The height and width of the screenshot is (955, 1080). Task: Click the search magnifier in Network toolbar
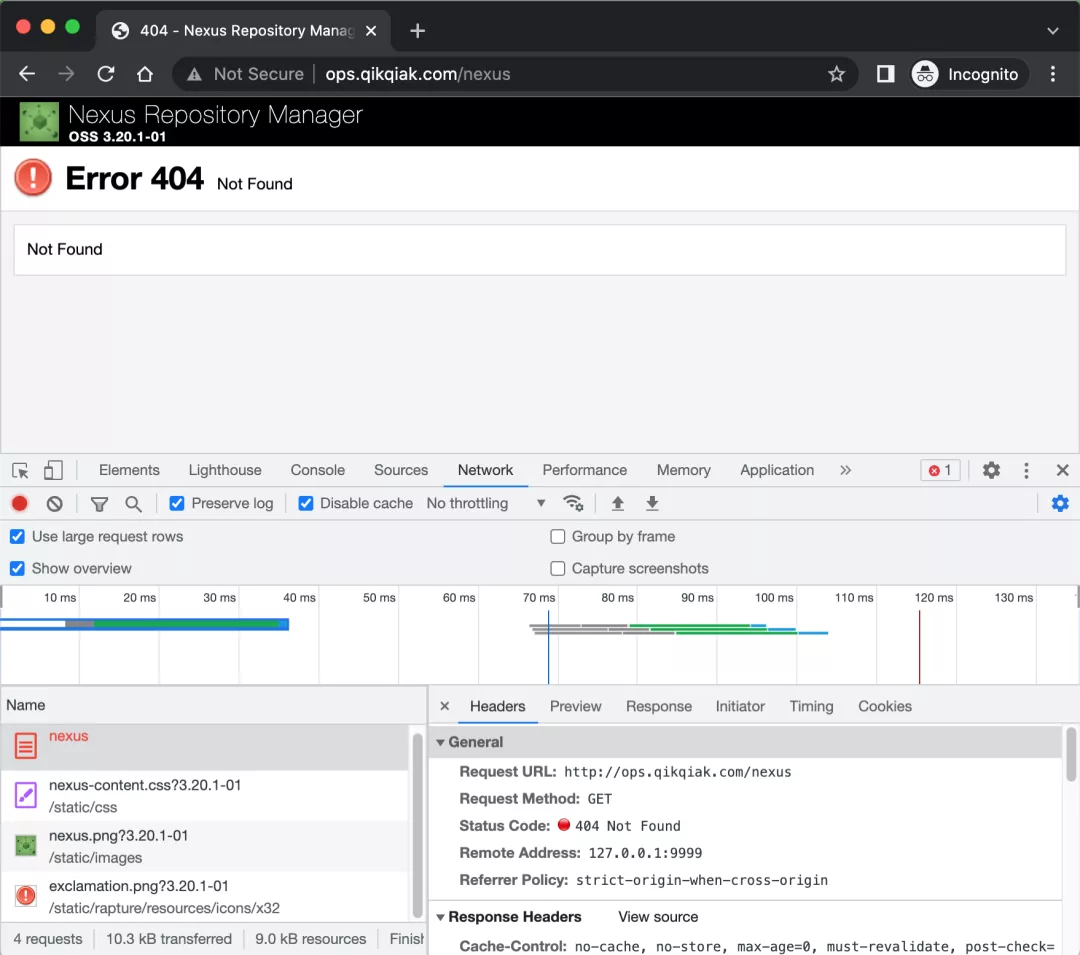133,504
